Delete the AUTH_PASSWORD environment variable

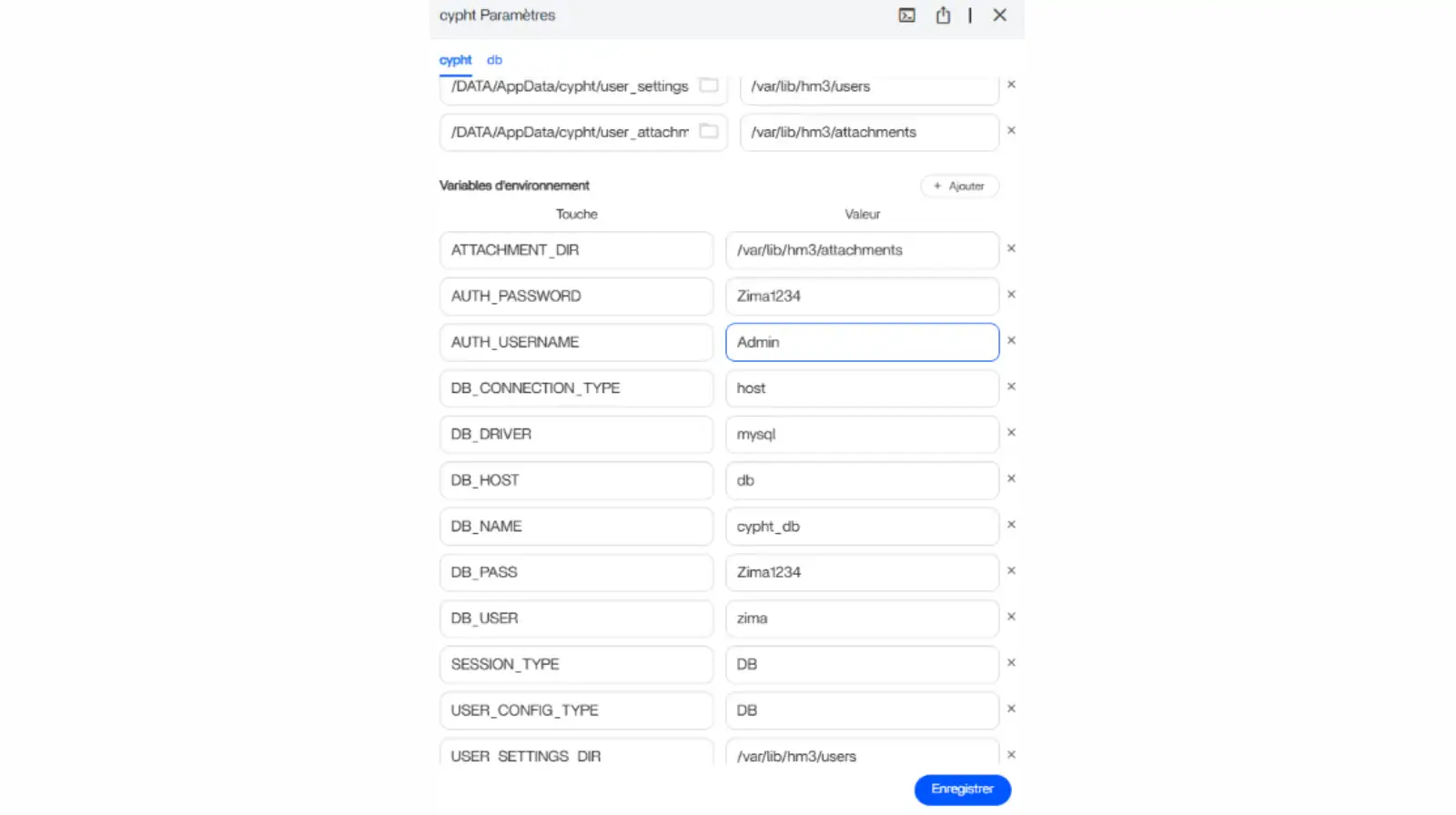(x=1011, y=295)
